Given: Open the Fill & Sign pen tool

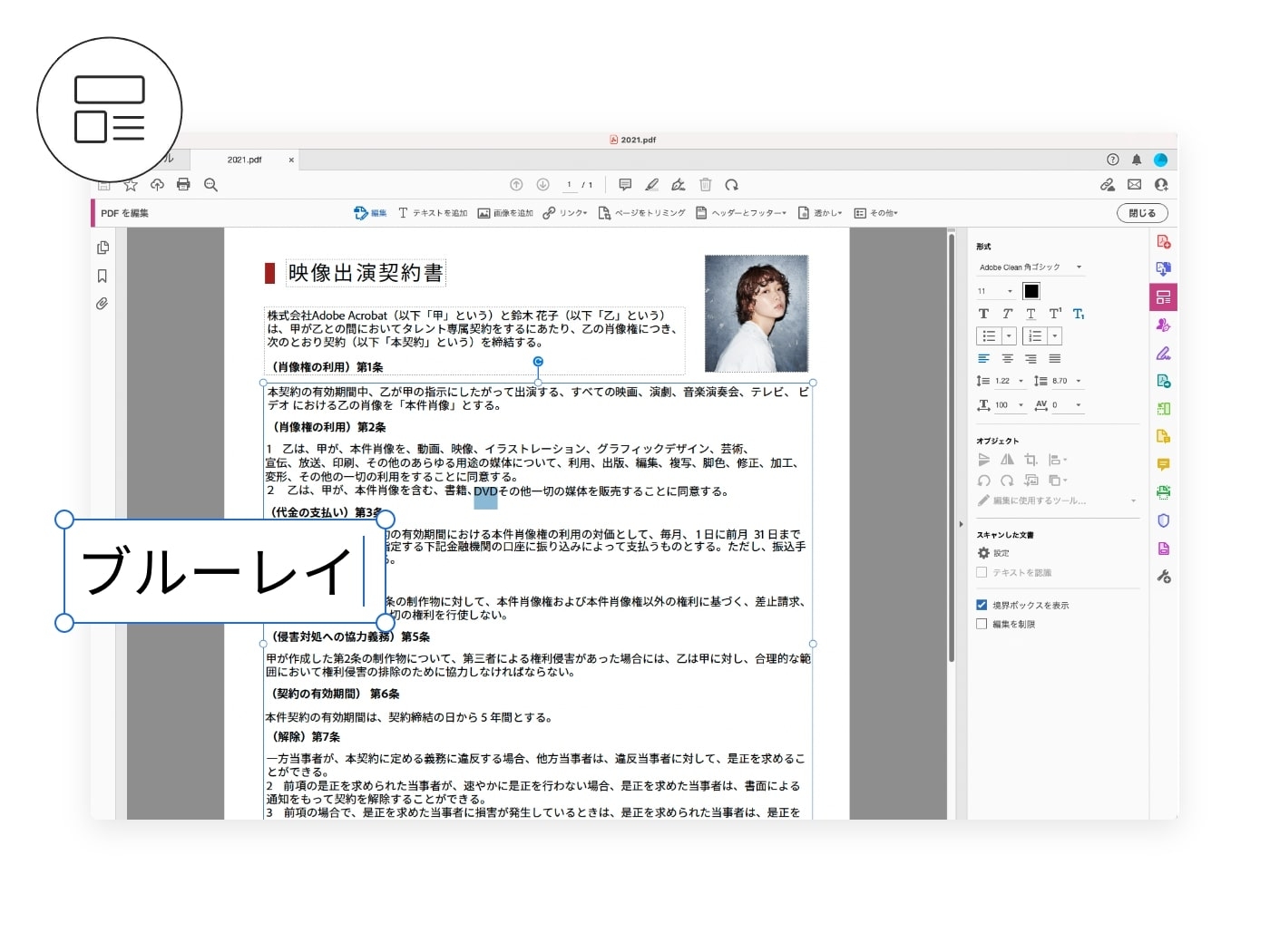Looking at the screenshot, I should pyautogui.click(x=1164, y=353).
